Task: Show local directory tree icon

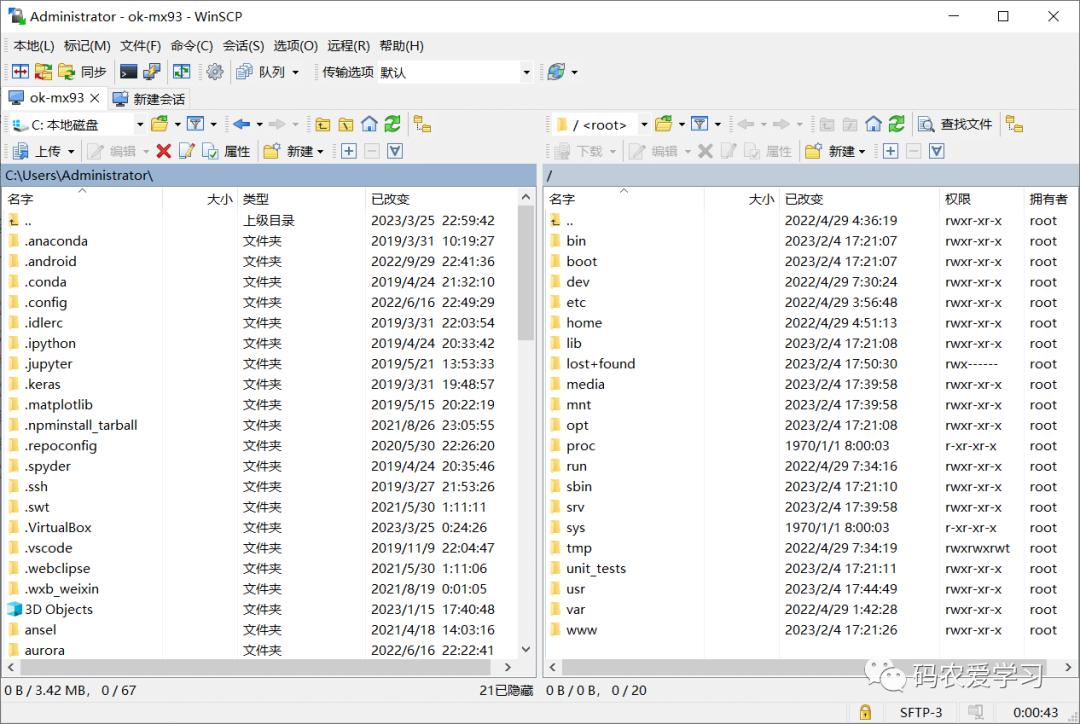Action: click(x=422, y=124)
